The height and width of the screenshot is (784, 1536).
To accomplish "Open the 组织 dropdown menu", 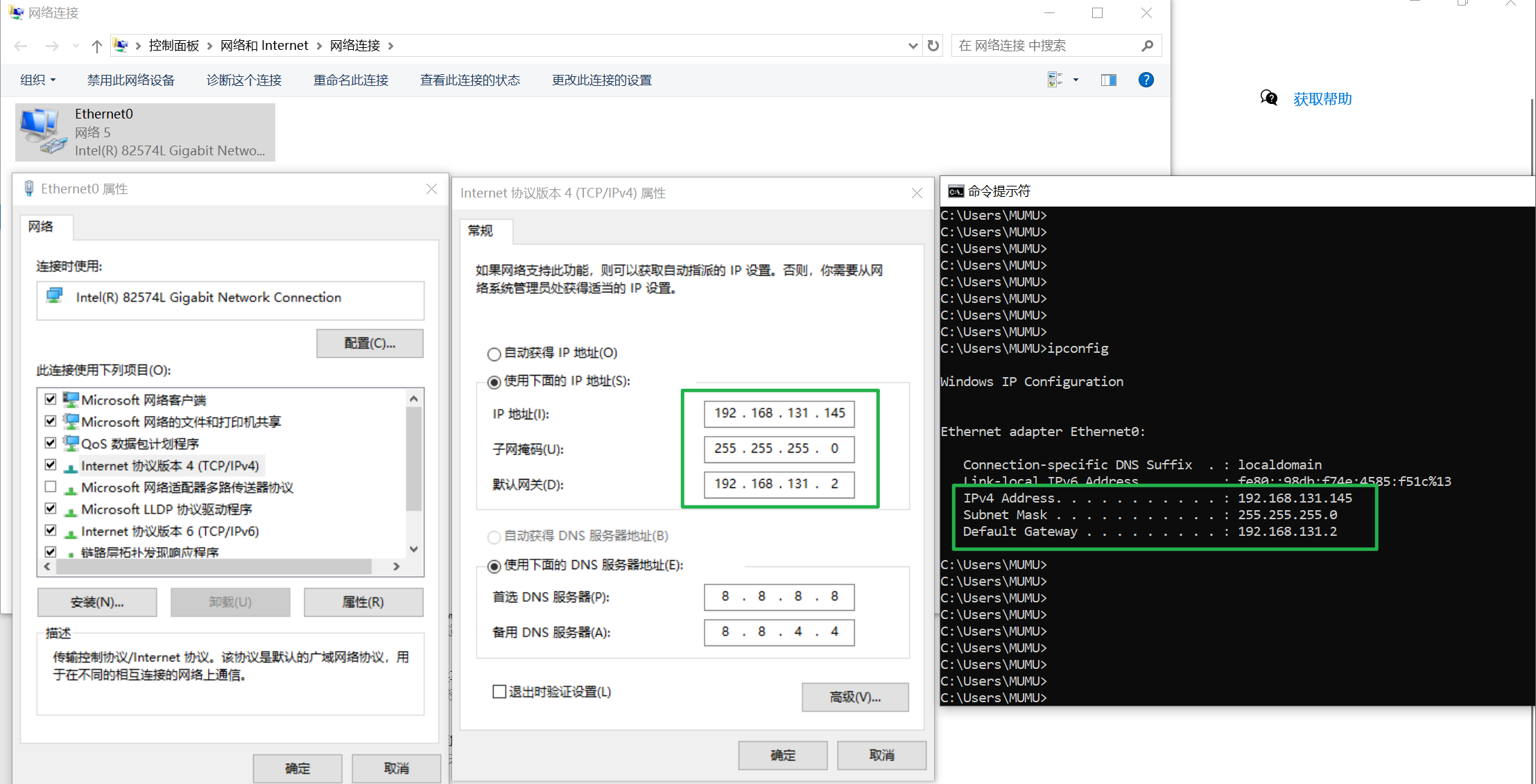I will tap(37, 80).
